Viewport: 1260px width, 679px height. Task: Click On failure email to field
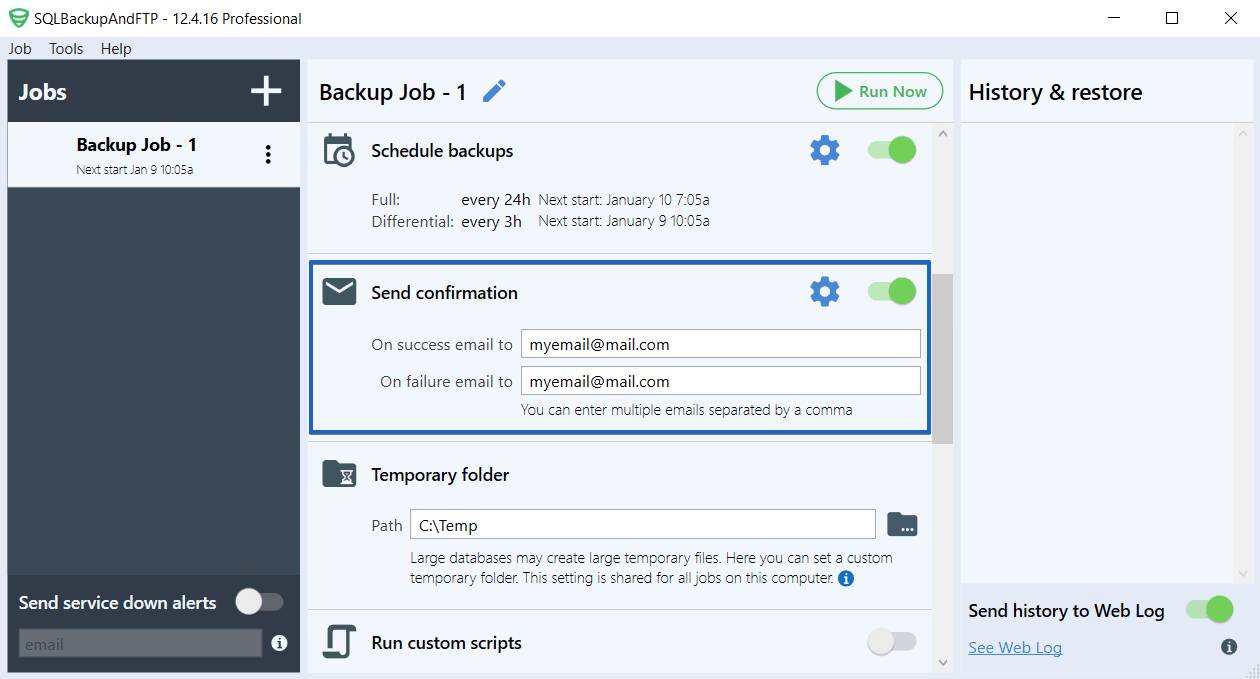720,381
